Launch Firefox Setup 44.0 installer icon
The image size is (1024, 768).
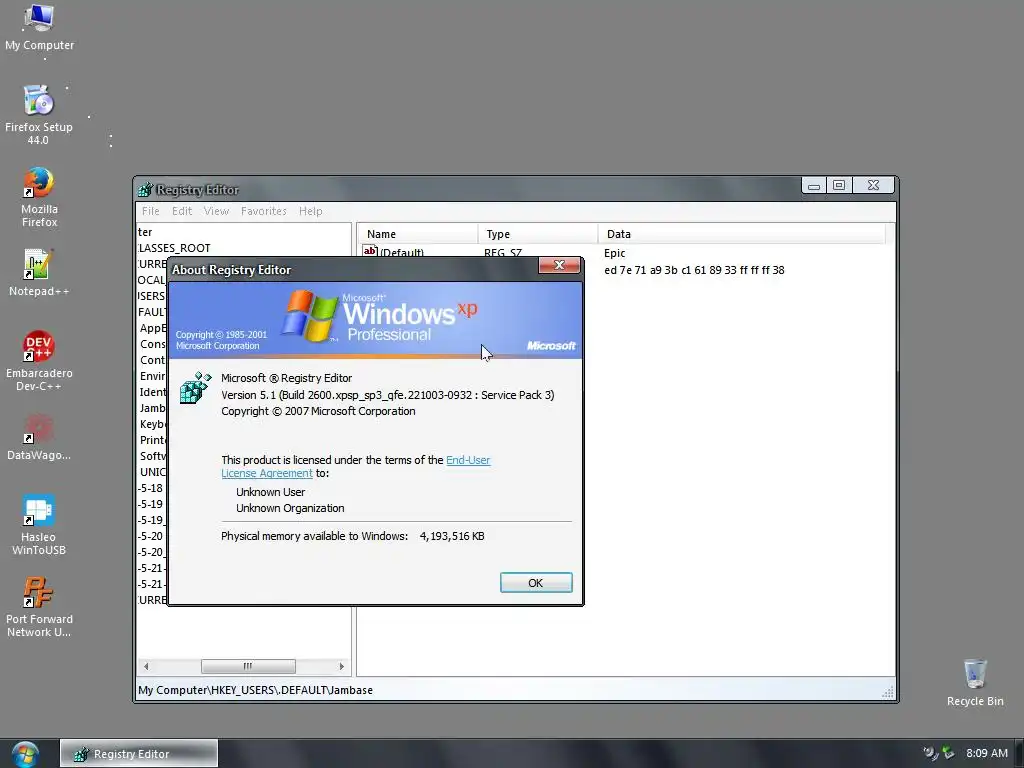click(39, 115)
